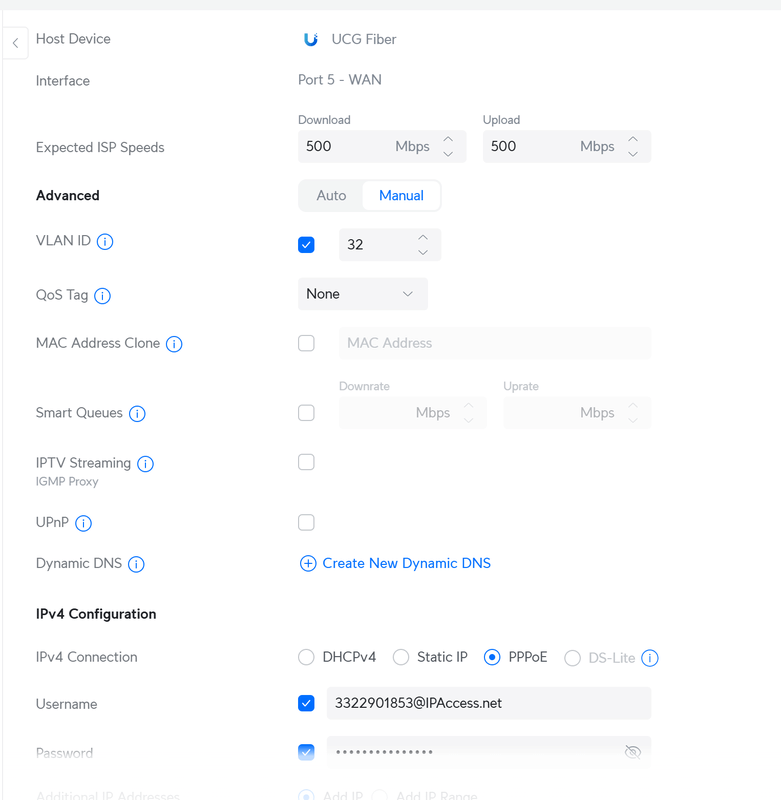Image resolution: width=781 pixels, height=800 pixels.
Task: Click the Upload speed 500 field
Action: coord(567,146)
